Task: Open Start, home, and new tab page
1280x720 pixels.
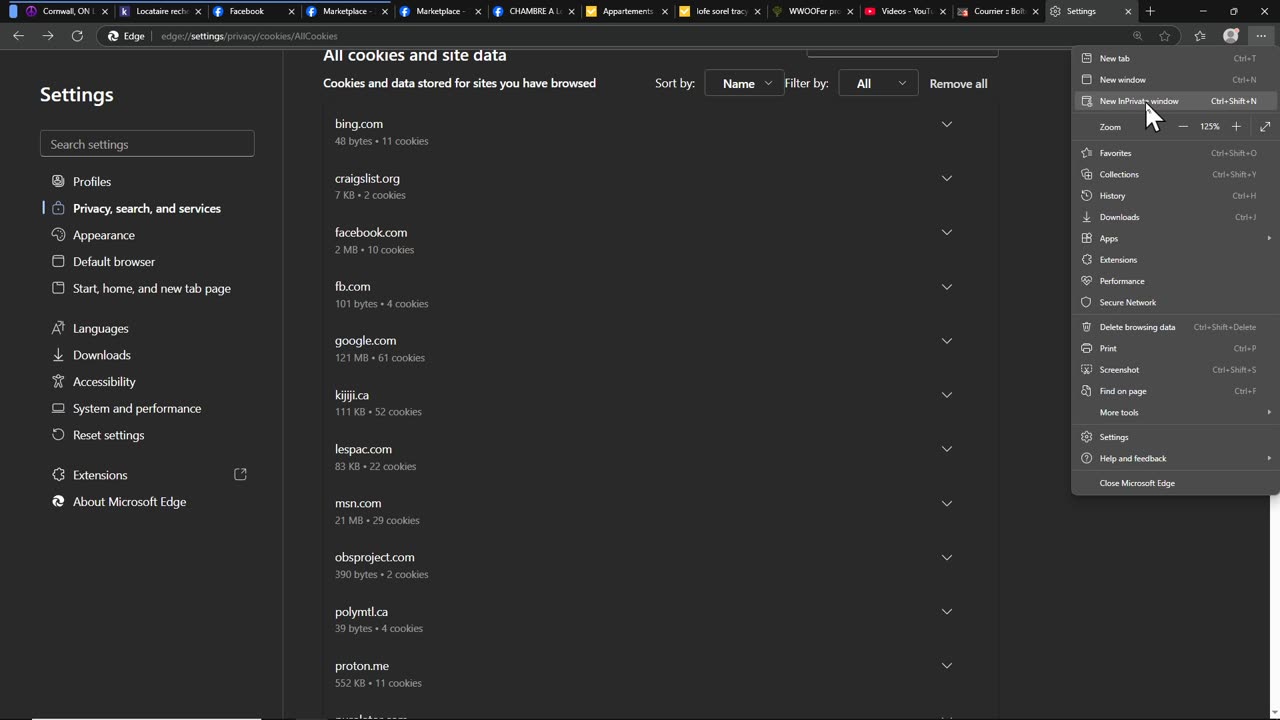Action: click(147, 288)
